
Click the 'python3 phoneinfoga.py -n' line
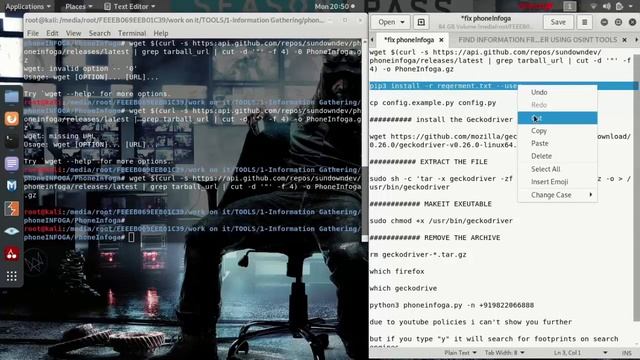[451, 305]
